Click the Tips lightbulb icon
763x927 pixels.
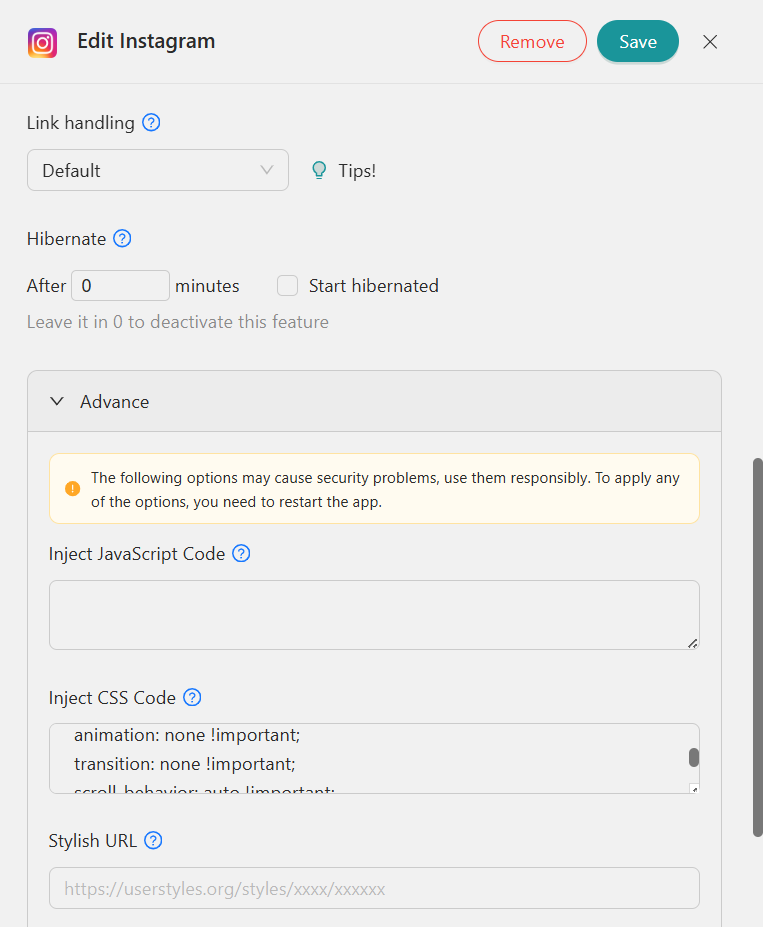tap(319, 170)
